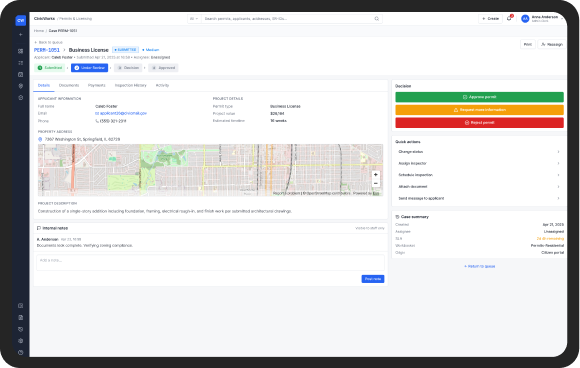Click the Reassign button

coord(552,44)
